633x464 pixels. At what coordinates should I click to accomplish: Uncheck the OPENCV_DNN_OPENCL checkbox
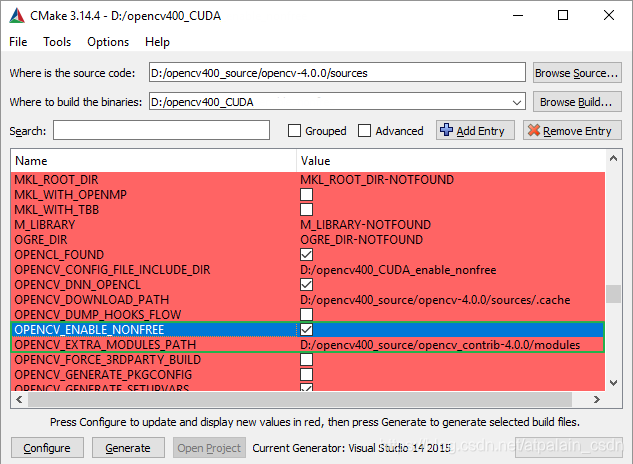[306, 285]
